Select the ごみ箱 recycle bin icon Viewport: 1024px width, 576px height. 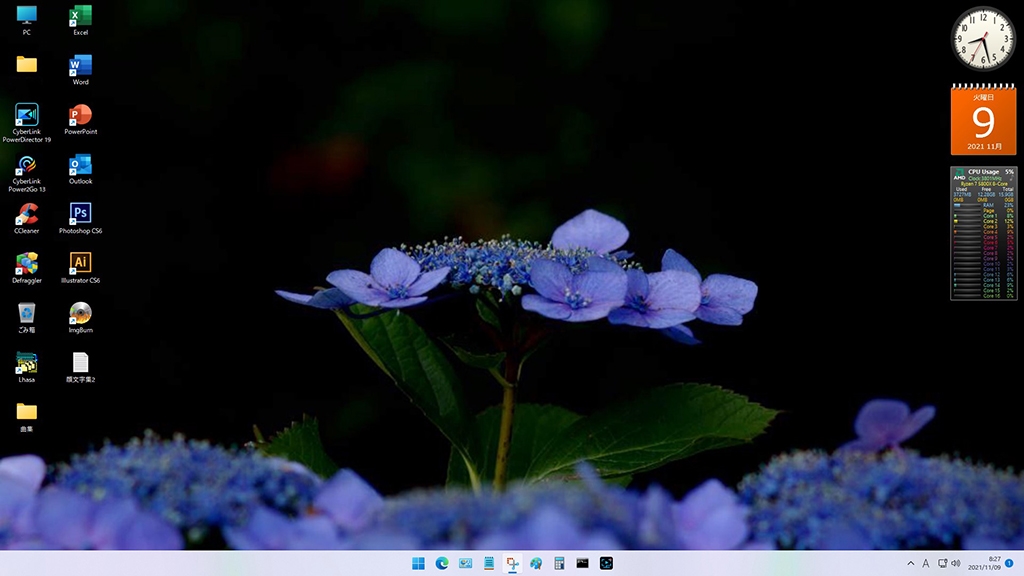tap(27, 318)
